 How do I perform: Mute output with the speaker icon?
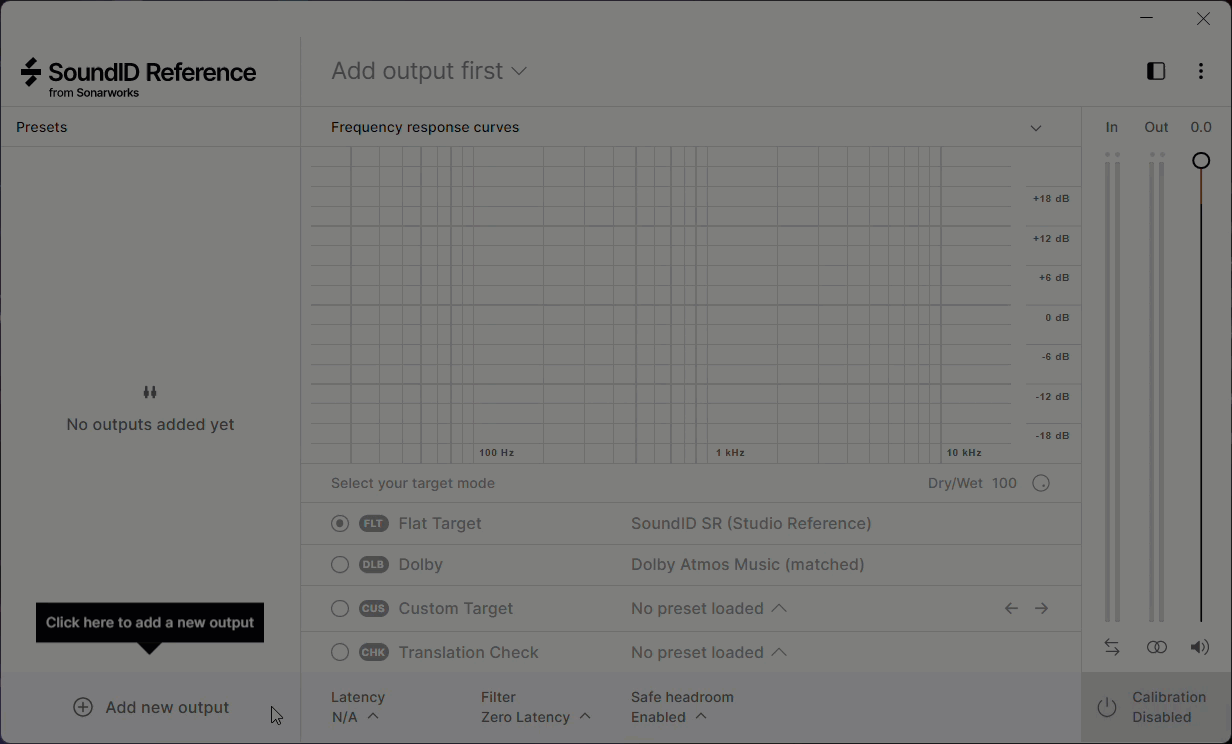[x=1200, y=647]
